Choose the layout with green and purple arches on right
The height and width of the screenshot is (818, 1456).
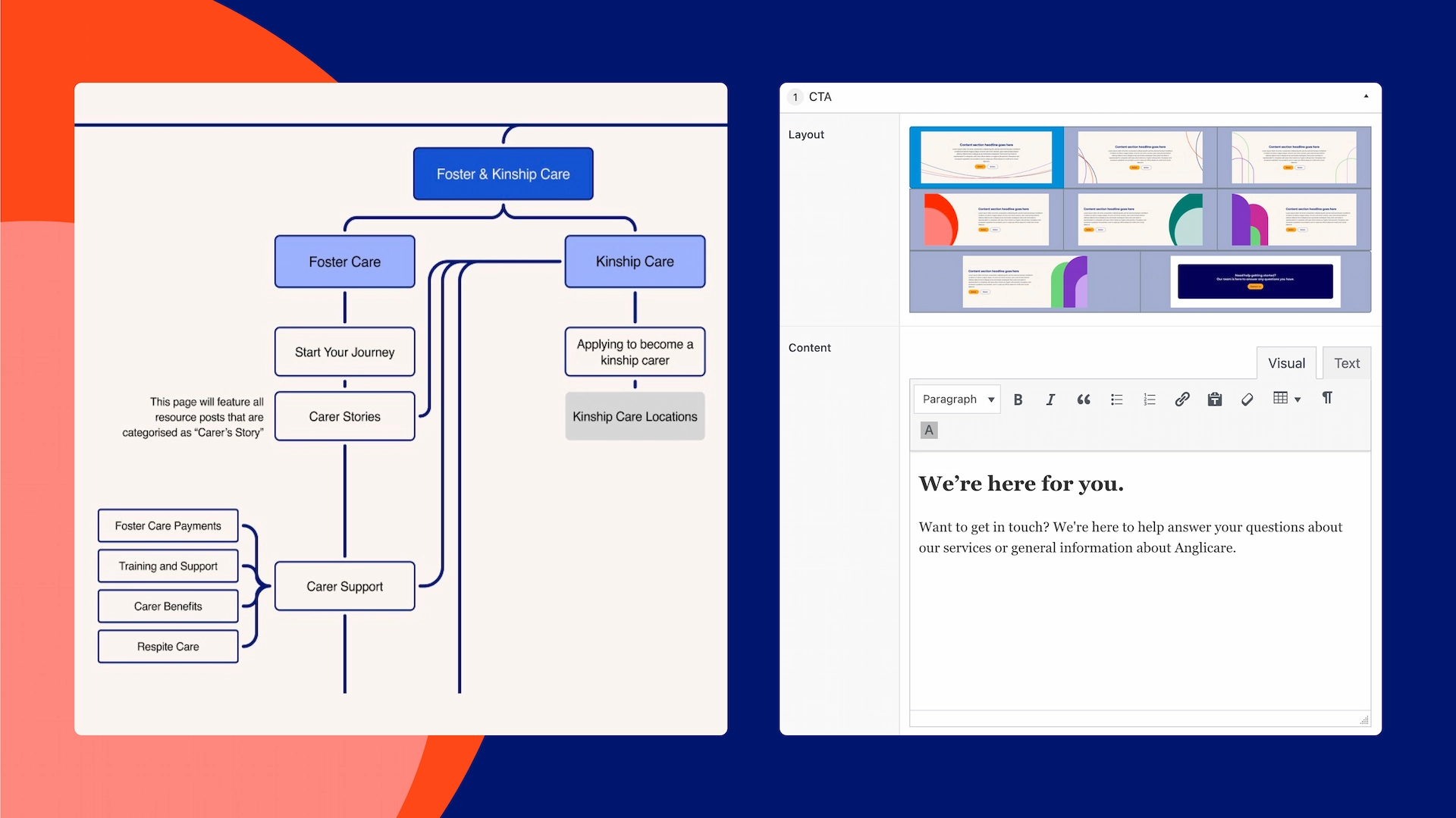1025,281
